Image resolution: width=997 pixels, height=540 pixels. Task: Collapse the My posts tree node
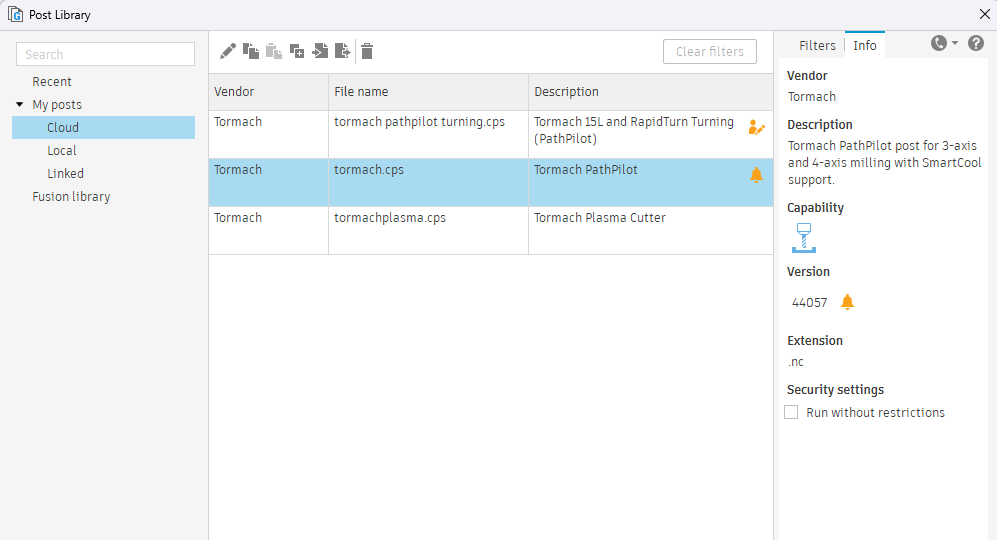click(x=20, y=104)
